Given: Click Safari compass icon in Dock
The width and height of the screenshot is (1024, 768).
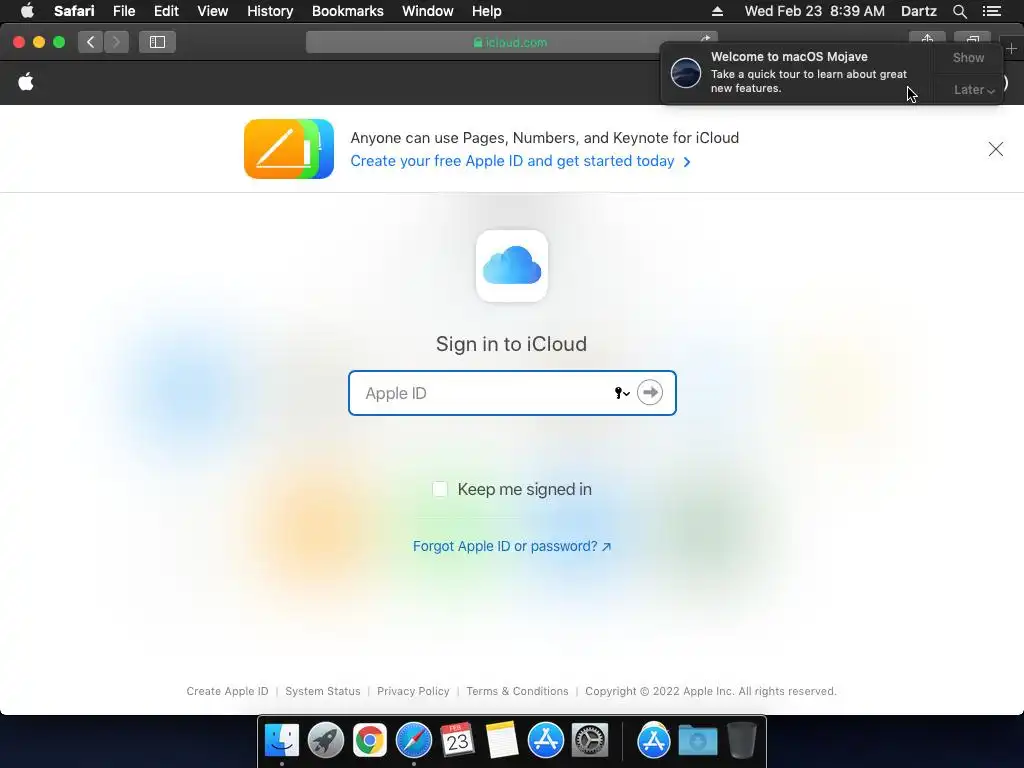Looking at the screenshot, I should coord(414,741).
